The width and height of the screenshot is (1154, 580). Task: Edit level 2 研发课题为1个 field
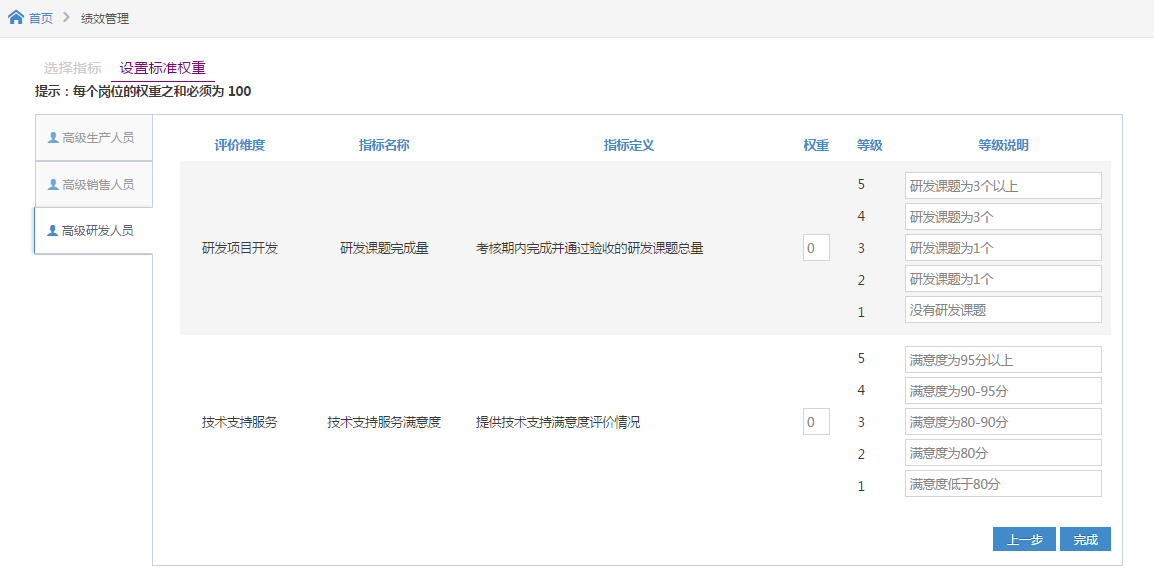1003,278
